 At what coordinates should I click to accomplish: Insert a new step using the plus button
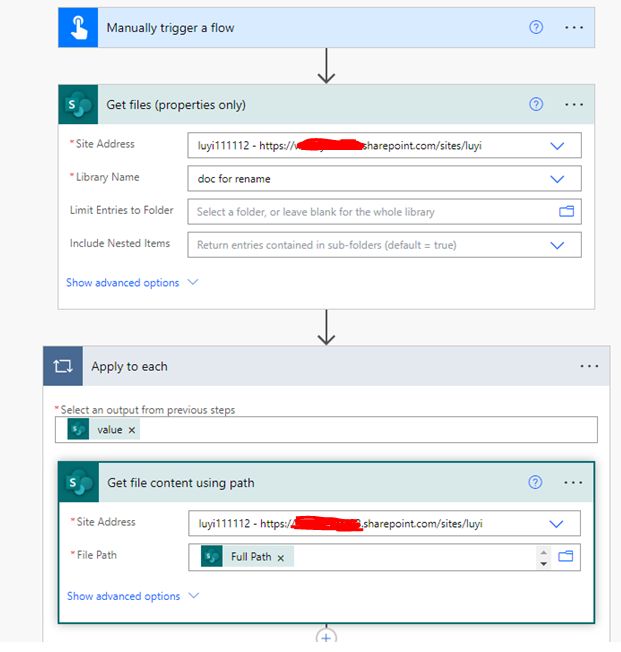tap(326, 637)
